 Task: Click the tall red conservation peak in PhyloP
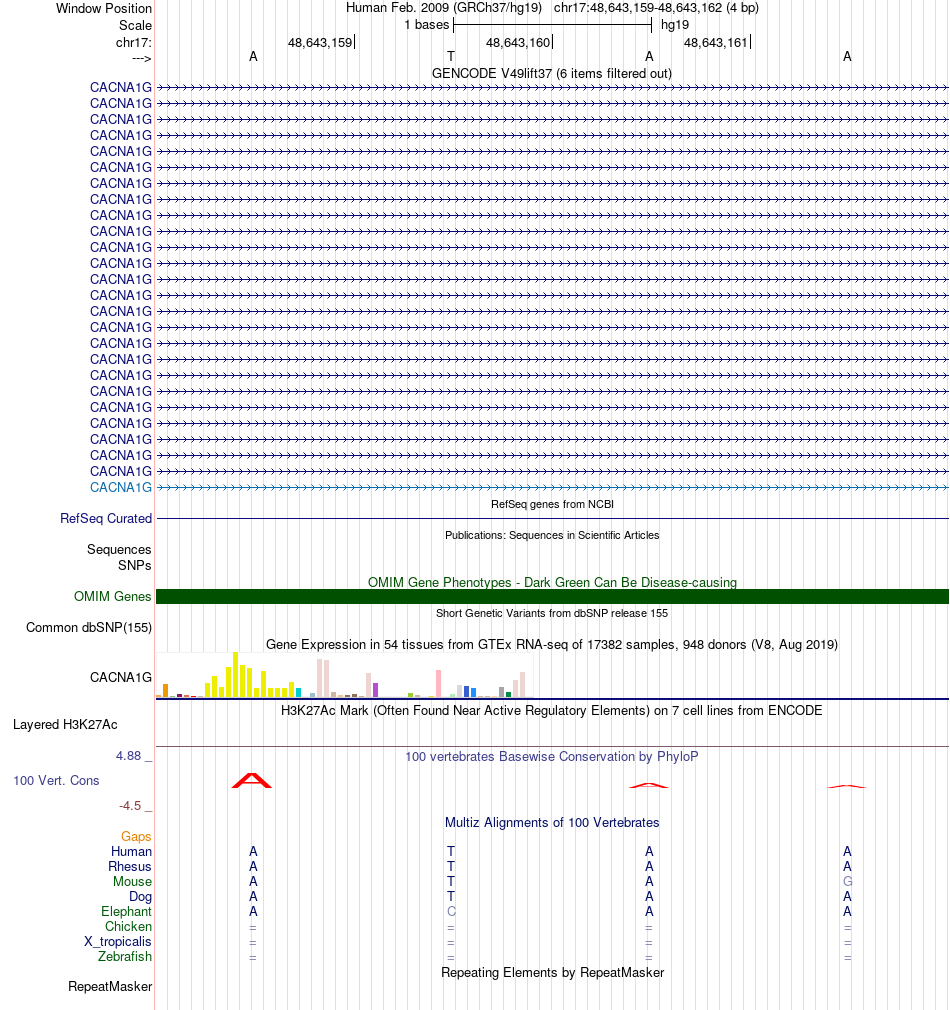pyautogui.click(x=252, y=780)
